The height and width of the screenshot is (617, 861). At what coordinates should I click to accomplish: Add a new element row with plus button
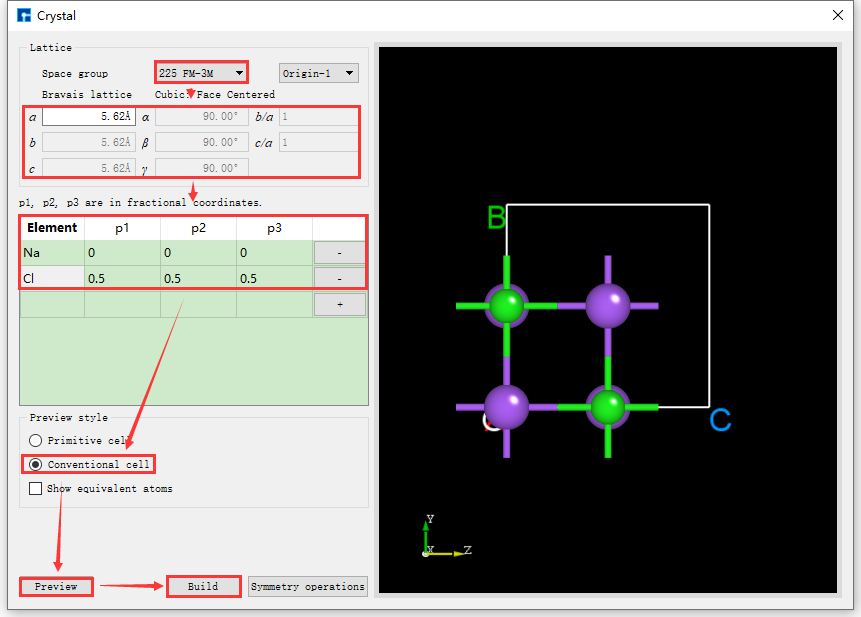tap(339, 304)
